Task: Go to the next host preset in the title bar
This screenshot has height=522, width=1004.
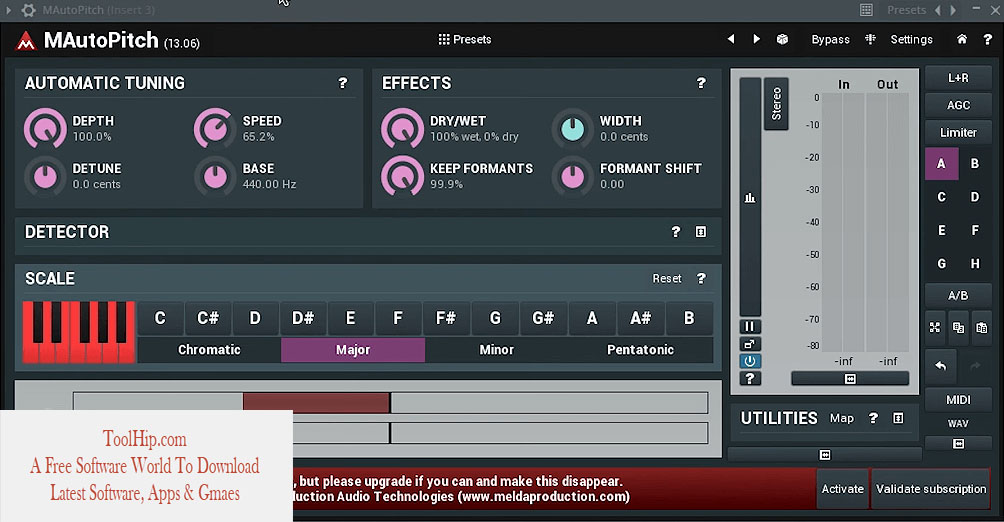Action: pyautogui.click(x=953, y=10)
